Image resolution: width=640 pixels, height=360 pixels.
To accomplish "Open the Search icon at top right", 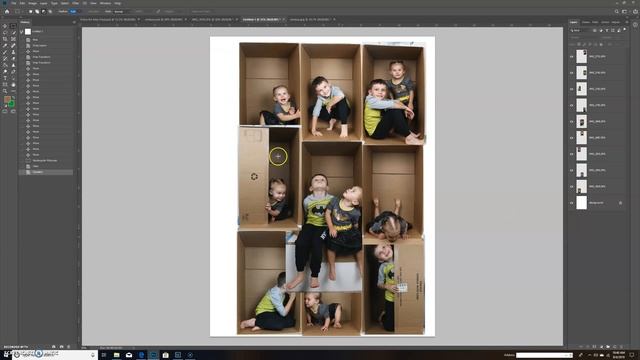I will 617,11.
